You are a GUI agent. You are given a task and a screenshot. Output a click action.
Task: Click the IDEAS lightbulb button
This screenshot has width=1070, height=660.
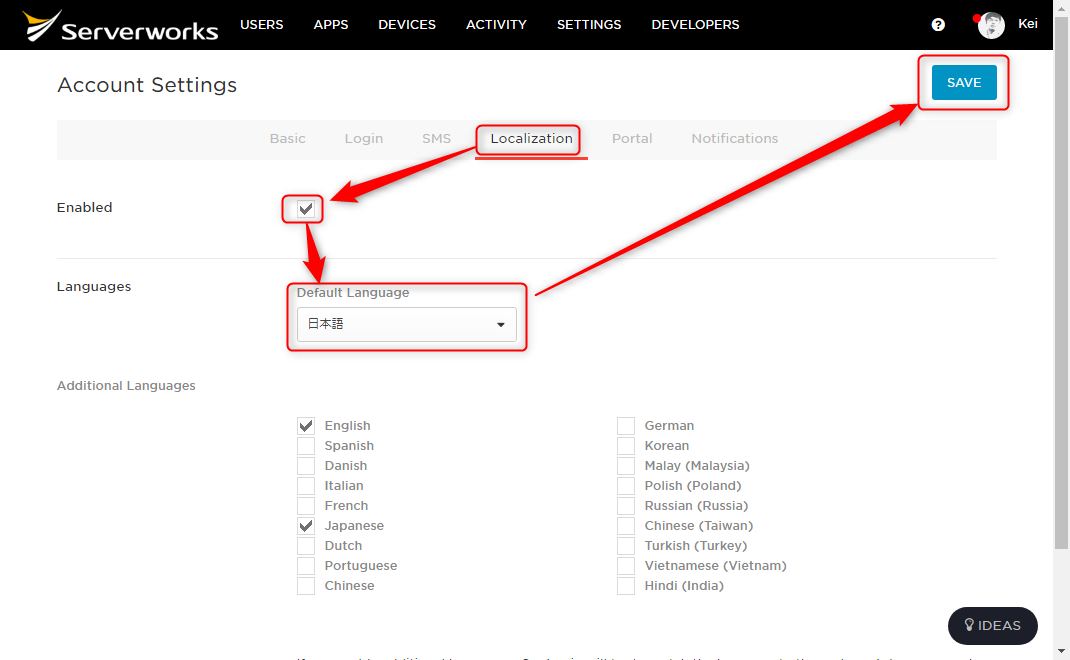pyautogui.click(x=992, y=625)
